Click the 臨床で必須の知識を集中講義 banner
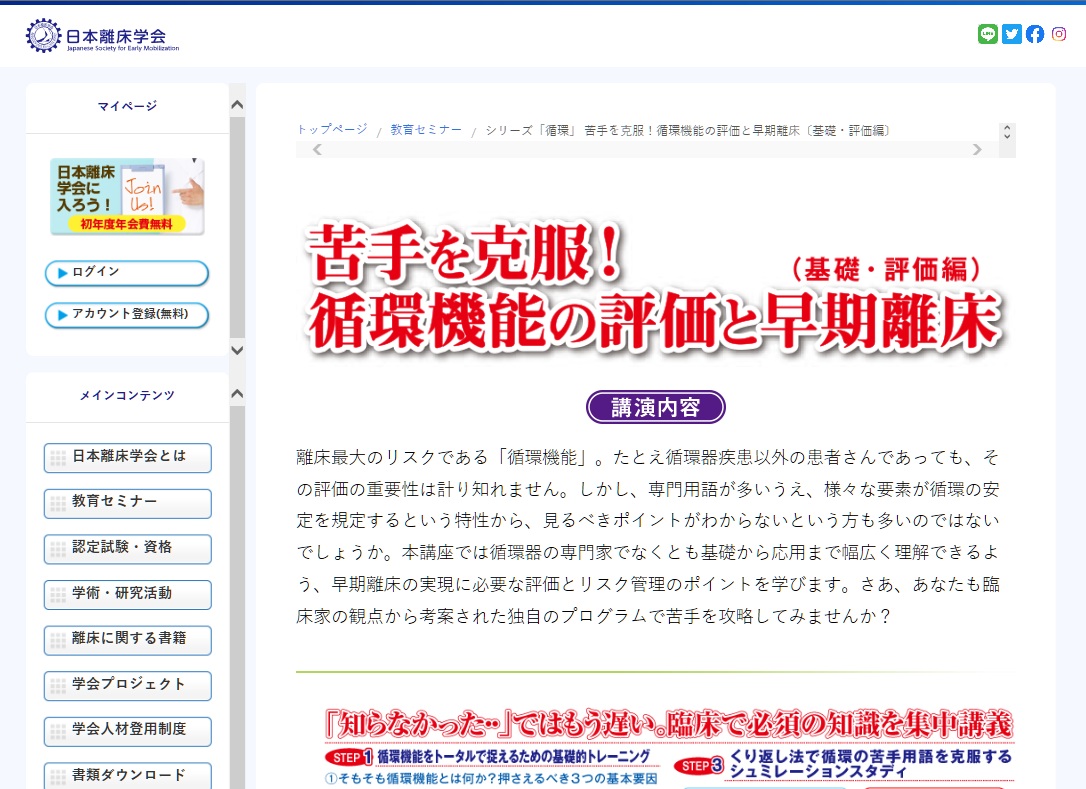This screenshot has height=789, width=1086. tap(668, 724)
